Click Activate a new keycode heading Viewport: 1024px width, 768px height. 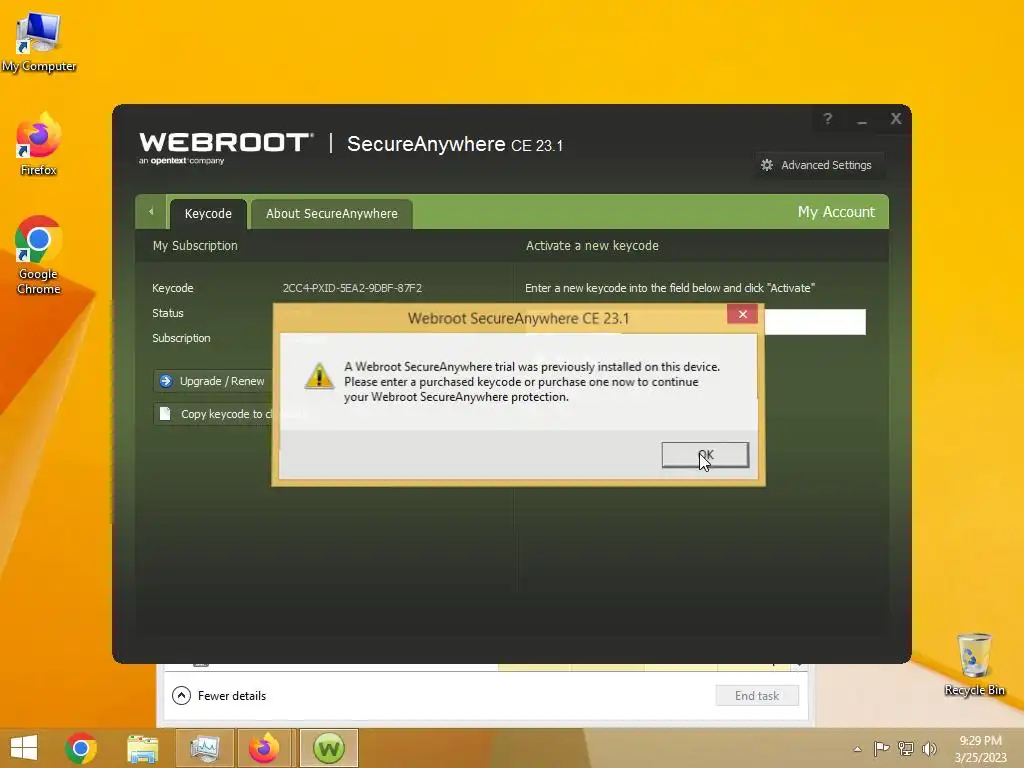click(x=592, y=246)
